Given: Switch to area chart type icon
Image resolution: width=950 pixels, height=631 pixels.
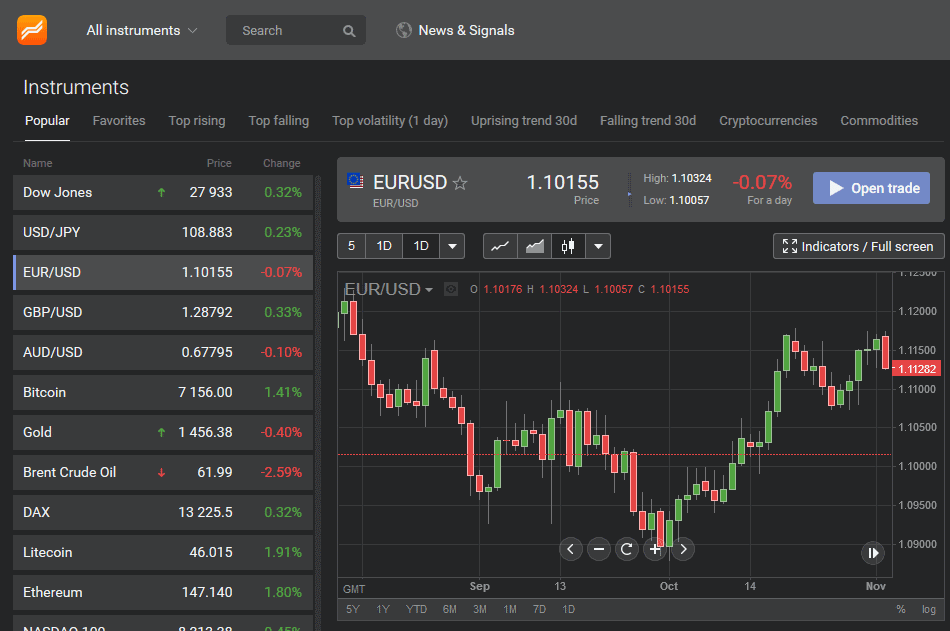Looking at the screenshot, I should (x=535, y=246).
